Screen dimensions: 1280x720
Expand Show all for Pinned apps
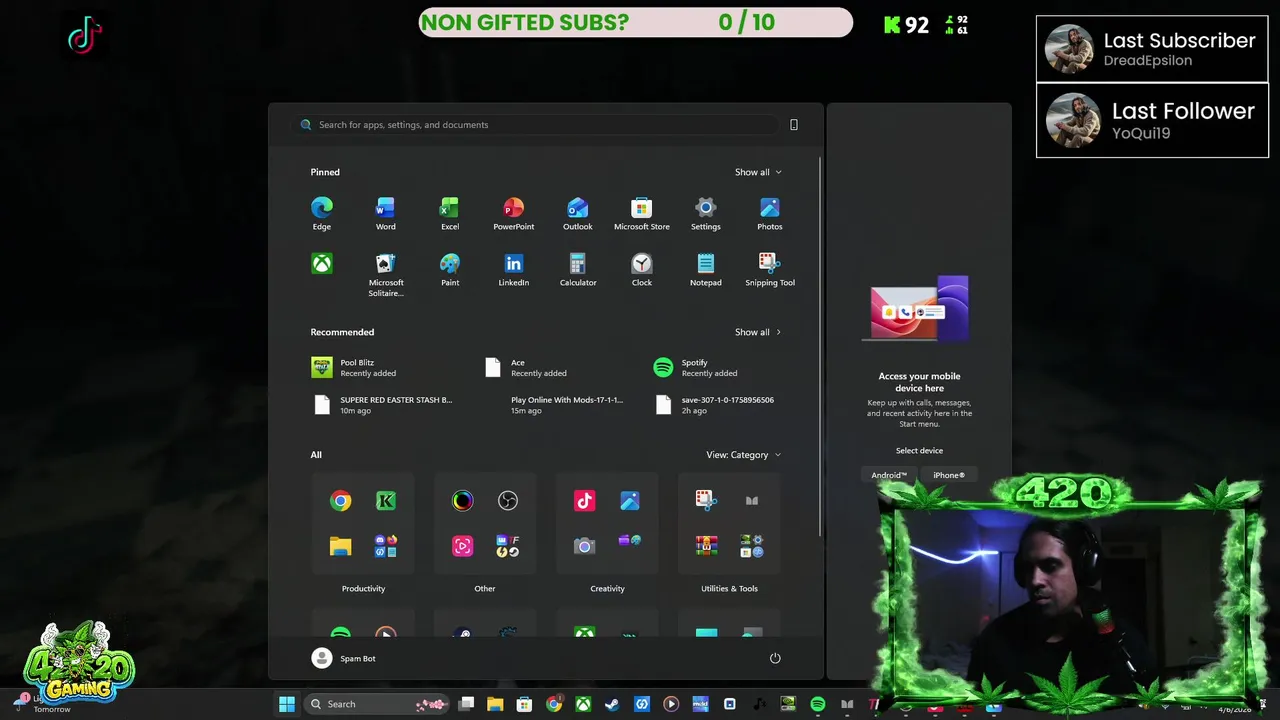(758, 172)
